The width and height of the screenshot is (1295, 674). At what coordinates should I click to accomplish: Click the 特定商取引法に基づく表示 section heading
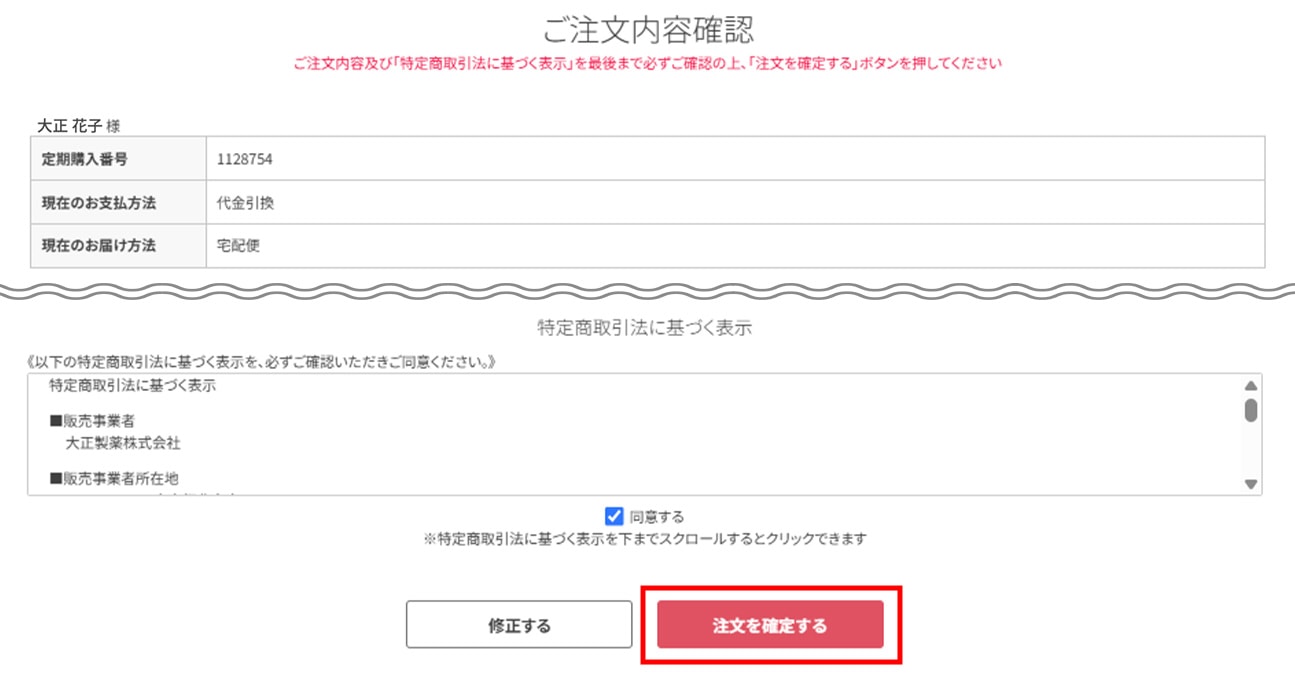tap(644, 328)
